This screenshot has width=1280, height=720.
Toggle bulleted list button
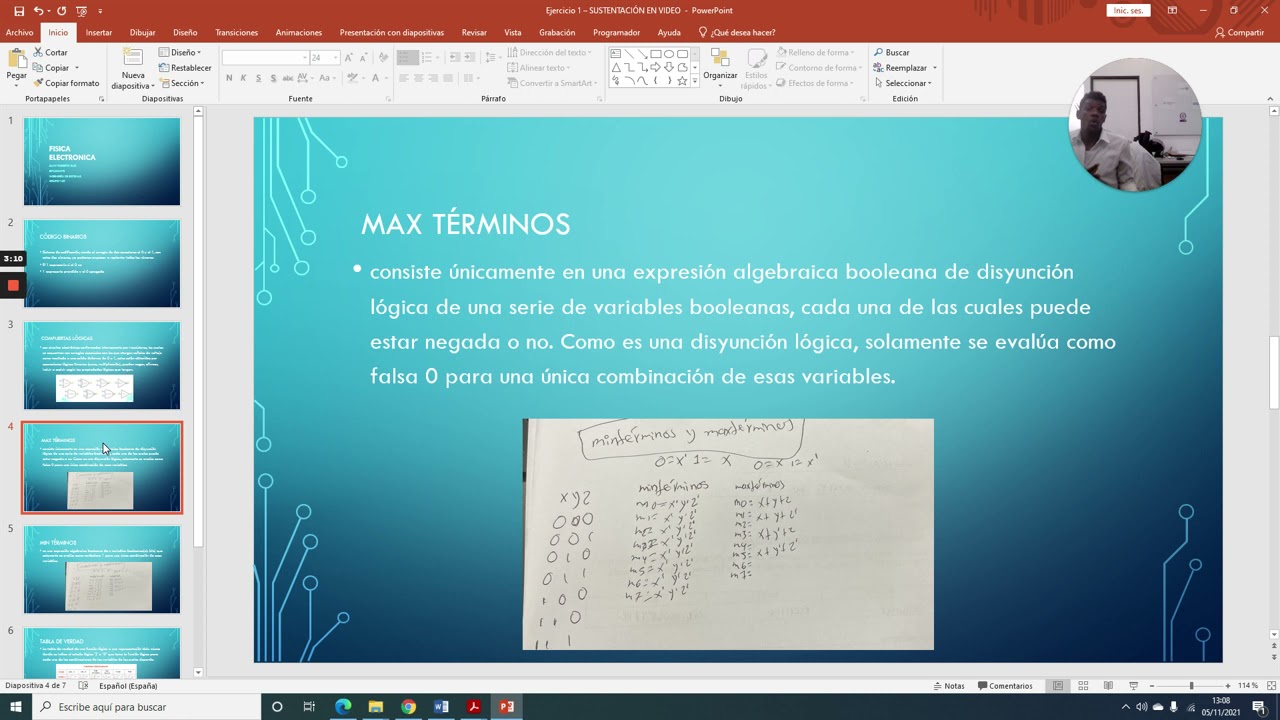pos(407,57)
